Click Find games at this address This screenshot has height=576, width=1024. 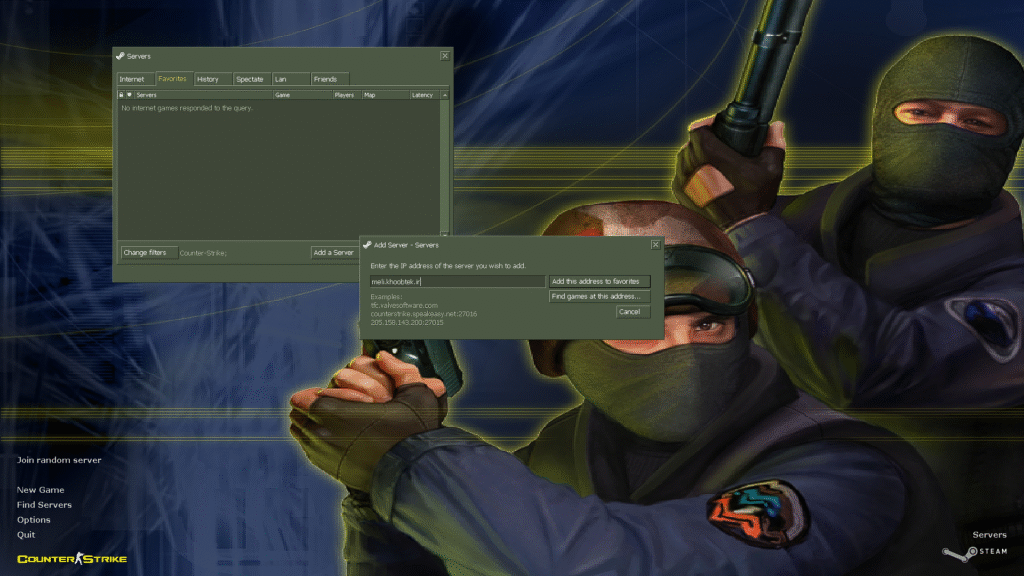point(599,296)
